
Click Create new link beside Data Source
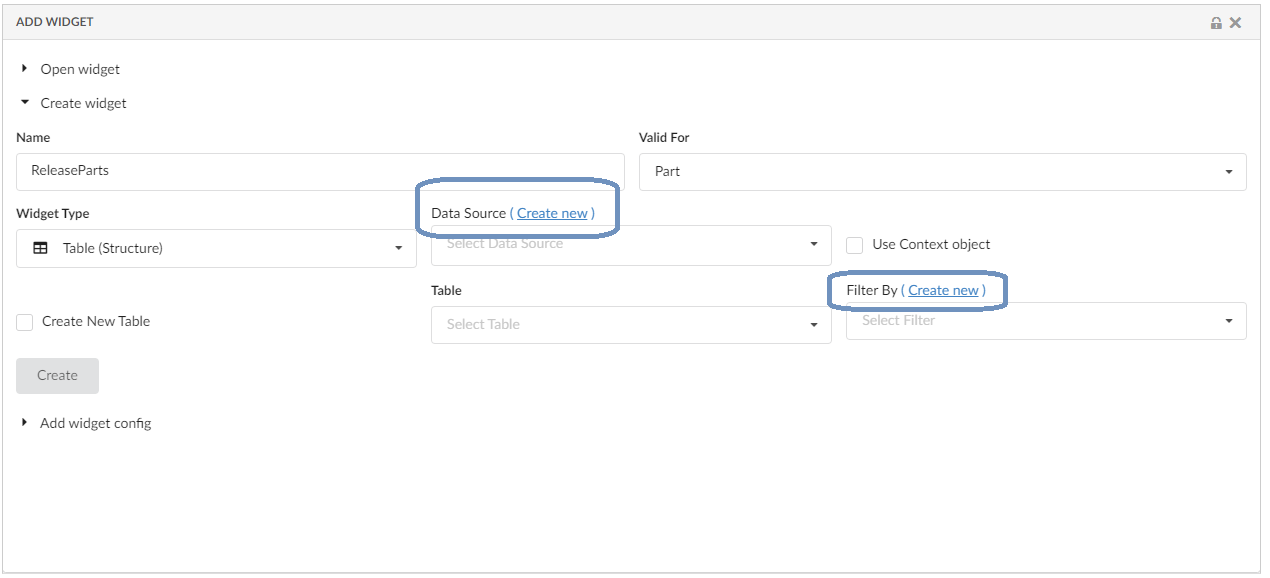coord(552,213)
